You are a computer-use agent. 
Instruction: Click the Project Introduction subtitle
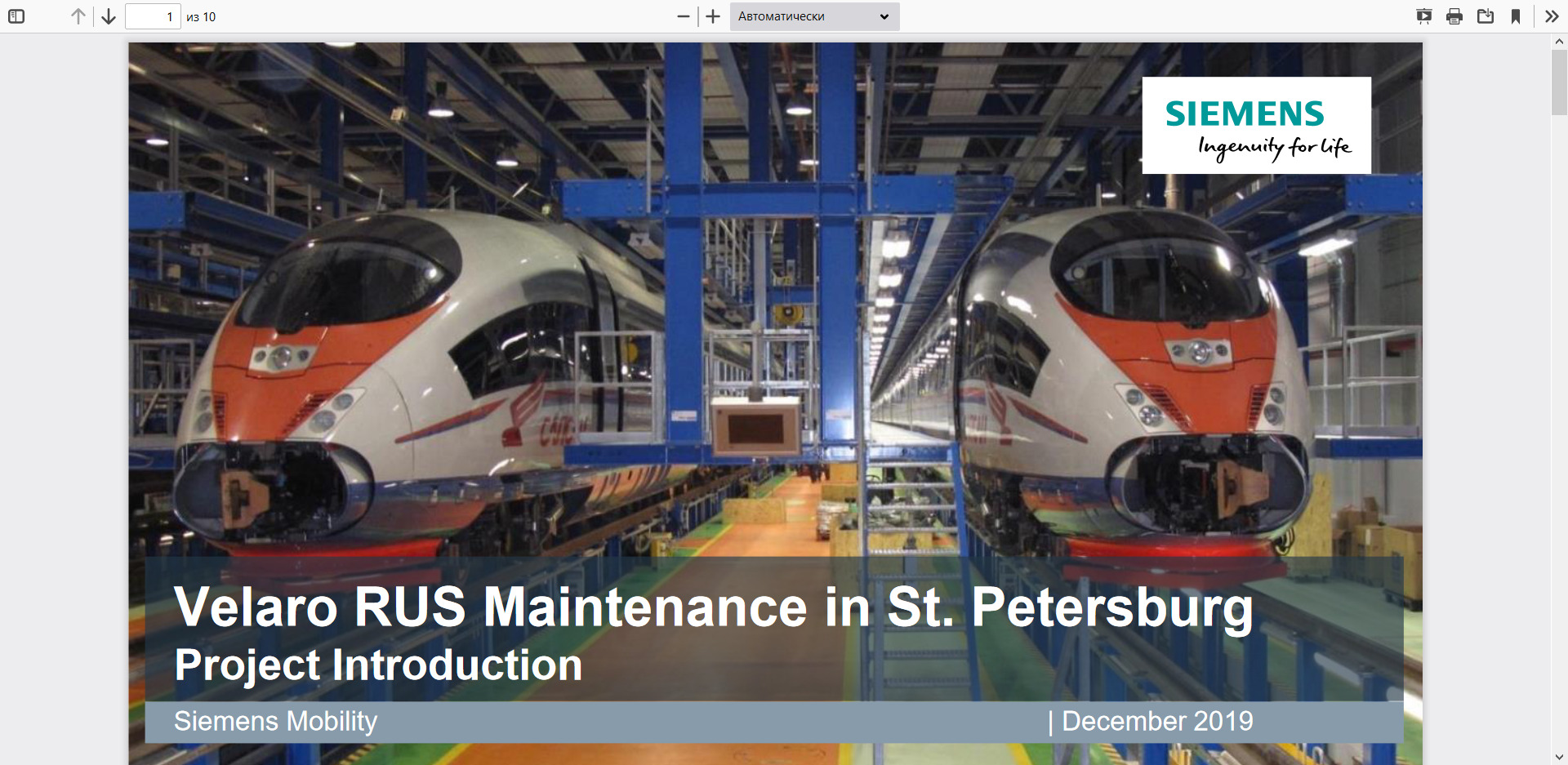[378, 665]
